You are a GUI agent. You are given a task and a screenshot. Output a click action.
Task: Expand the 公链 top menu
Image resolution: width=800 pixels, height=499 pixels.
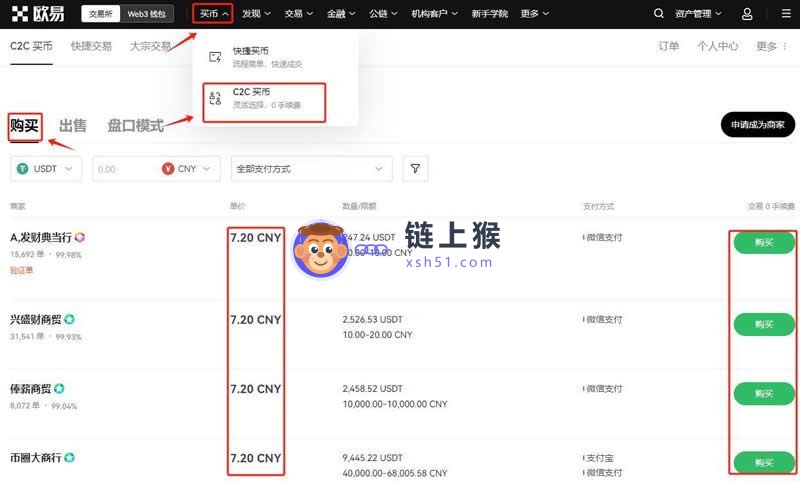383,14
